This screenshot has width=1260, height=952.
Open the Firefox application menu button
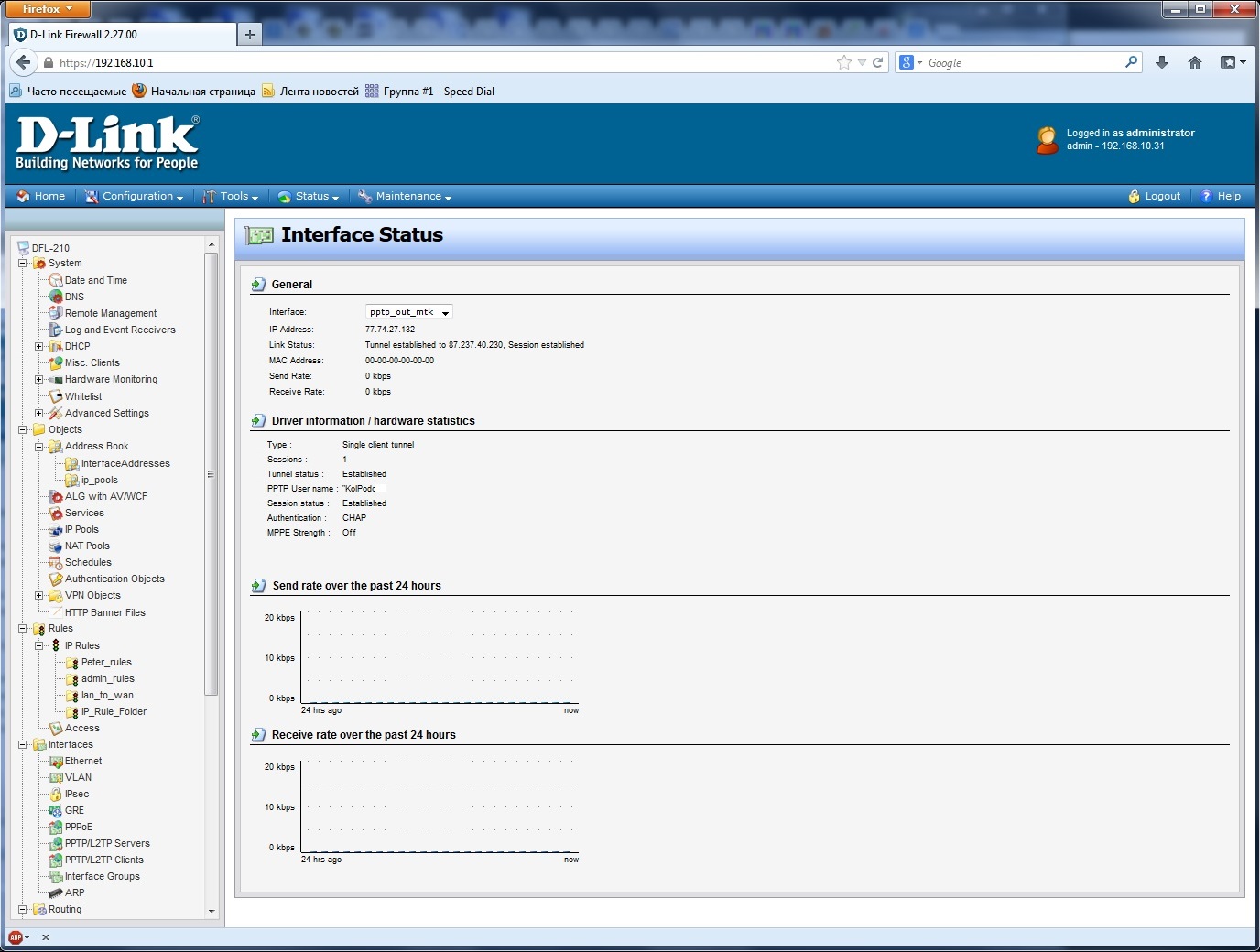click(48, 9)
